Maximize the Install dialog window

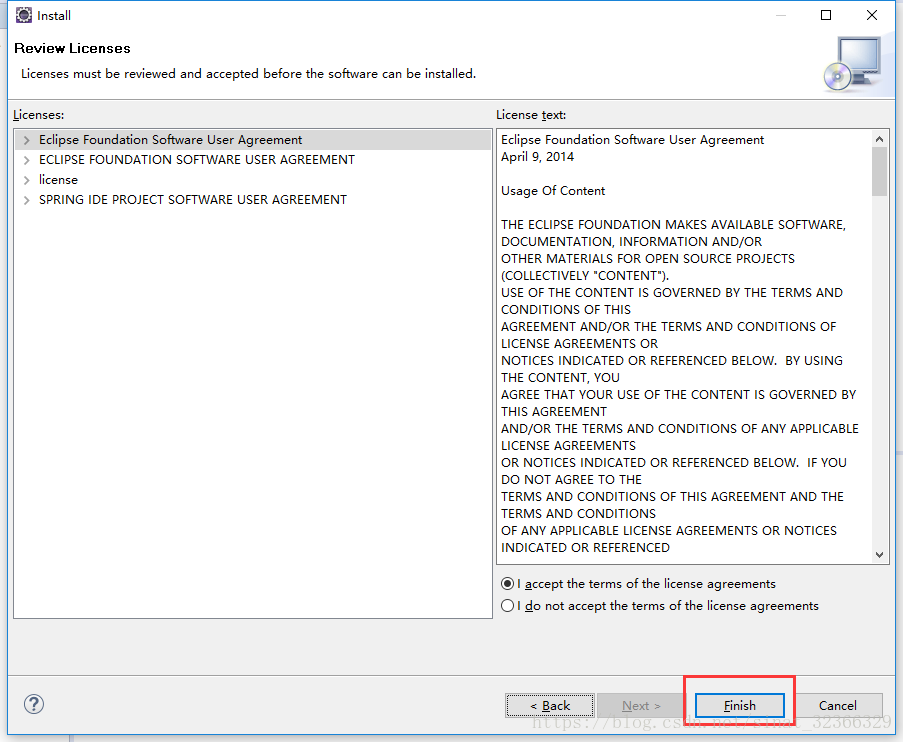point(826,15)
